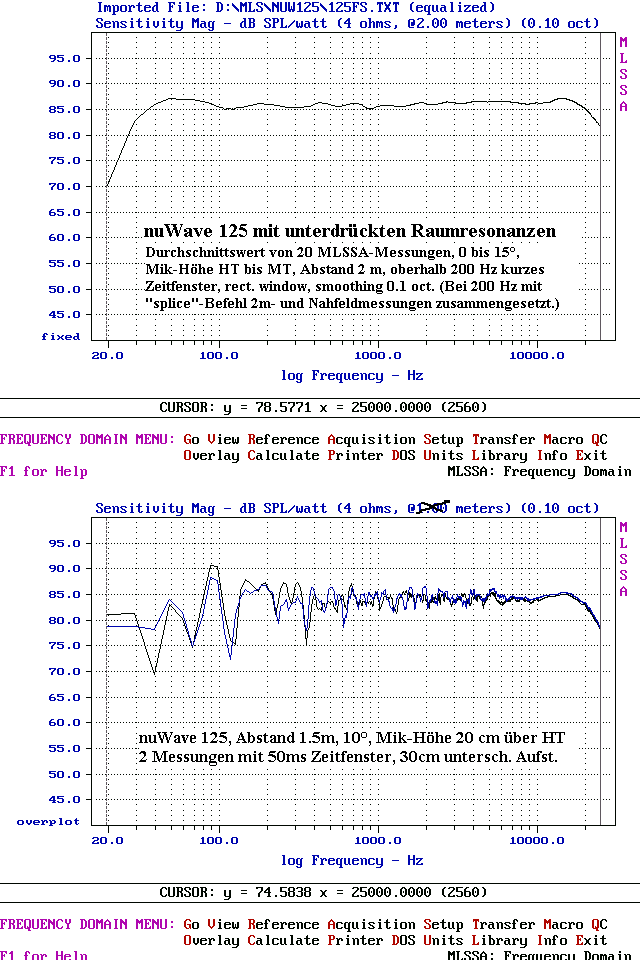Open Acquisition in the lower menu

(x=371, y=925)
